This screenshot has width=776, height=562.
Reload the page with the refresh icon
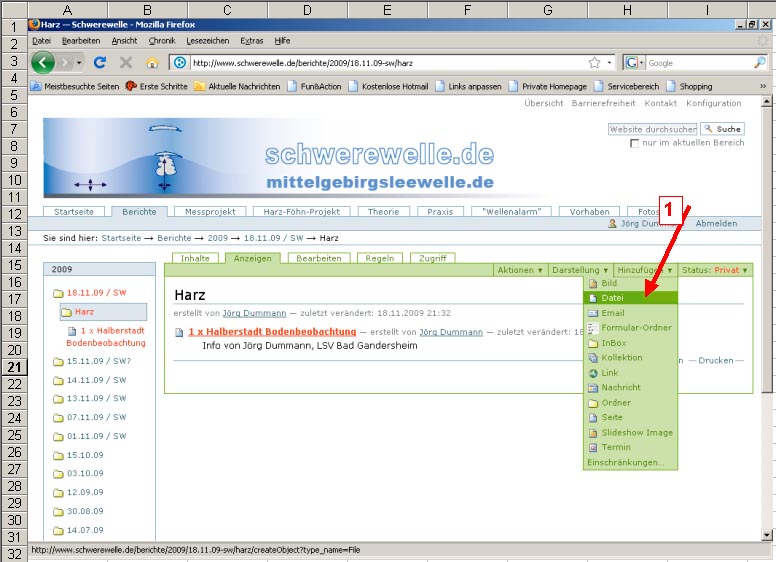click(x=100, y=62)
